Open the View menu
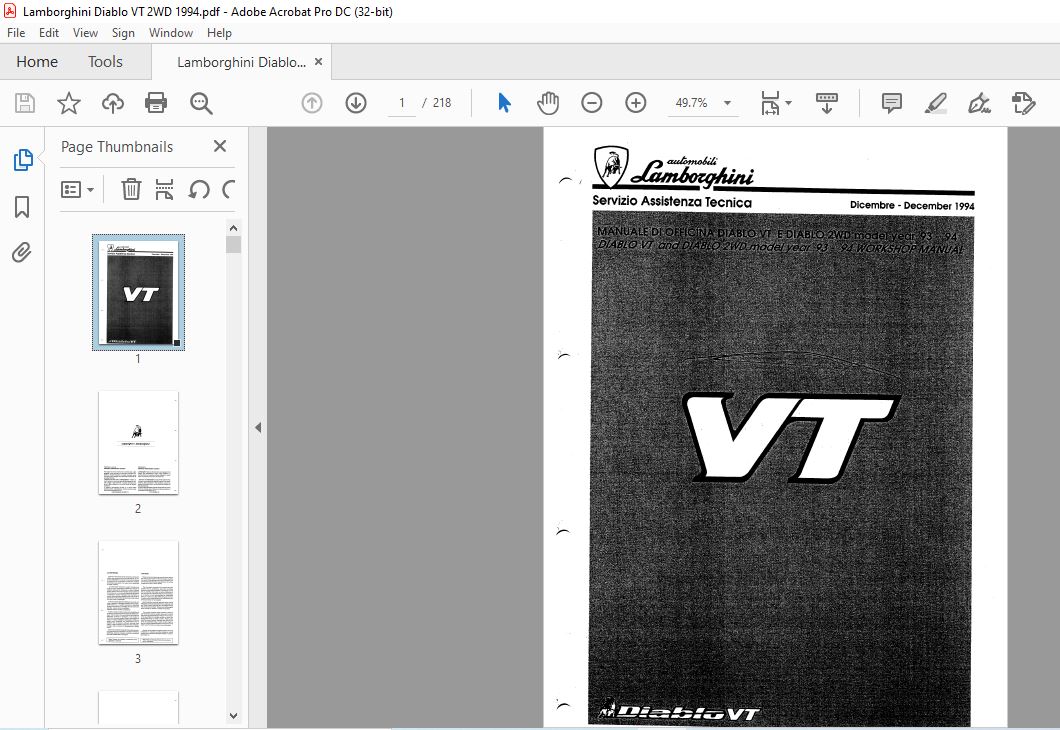Screen dimensions: 1060x730 point(85,32)
